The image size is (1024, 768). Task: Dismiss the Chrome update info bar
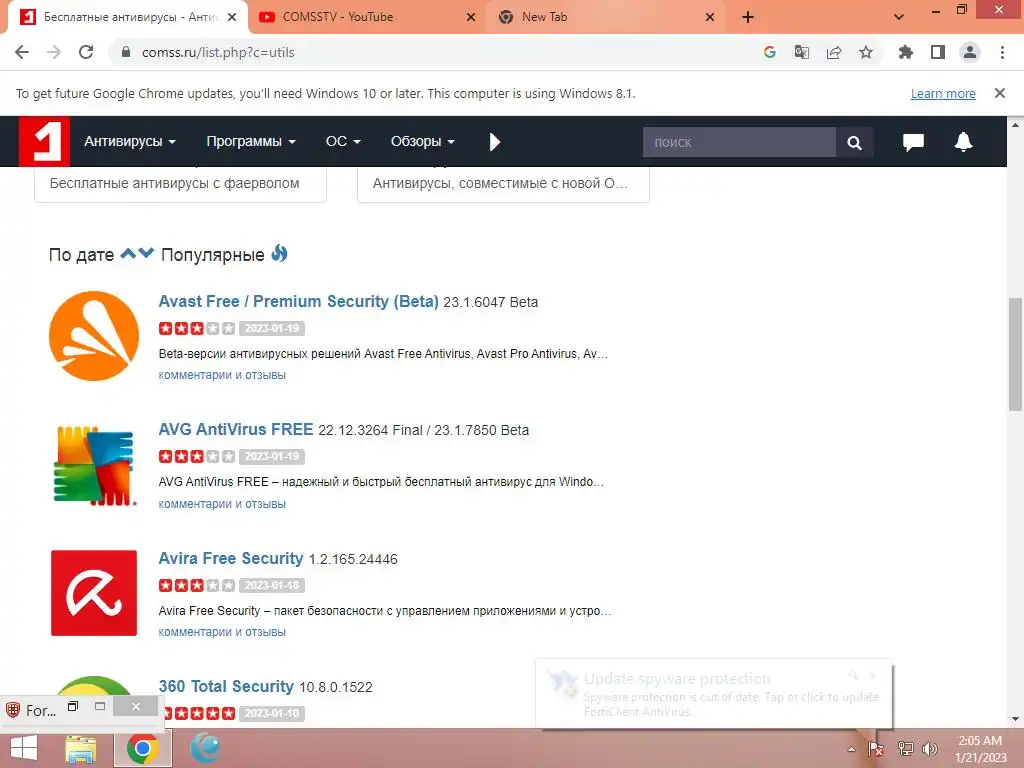click(1000, 93)
